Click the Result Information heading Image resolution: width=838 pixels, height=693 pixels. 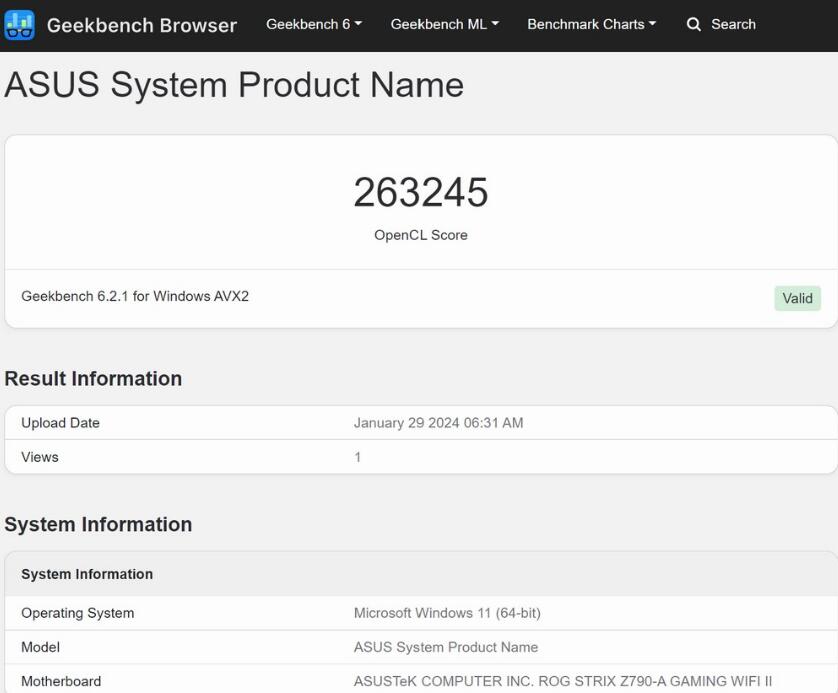[x=93, y=378]
